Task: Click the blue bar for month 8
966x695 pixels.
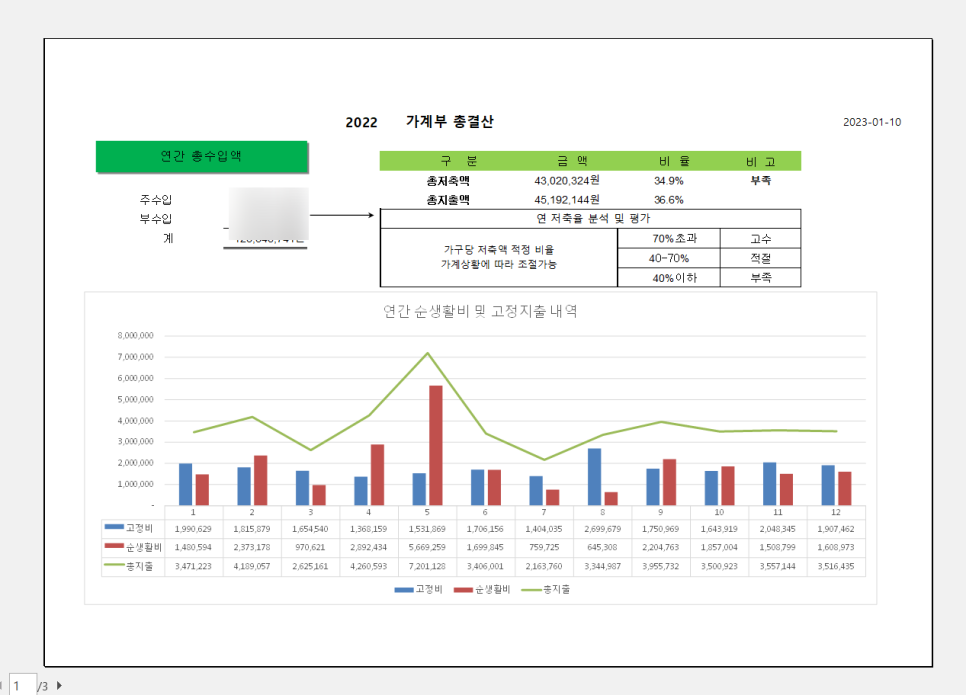Action: (594, 477)
